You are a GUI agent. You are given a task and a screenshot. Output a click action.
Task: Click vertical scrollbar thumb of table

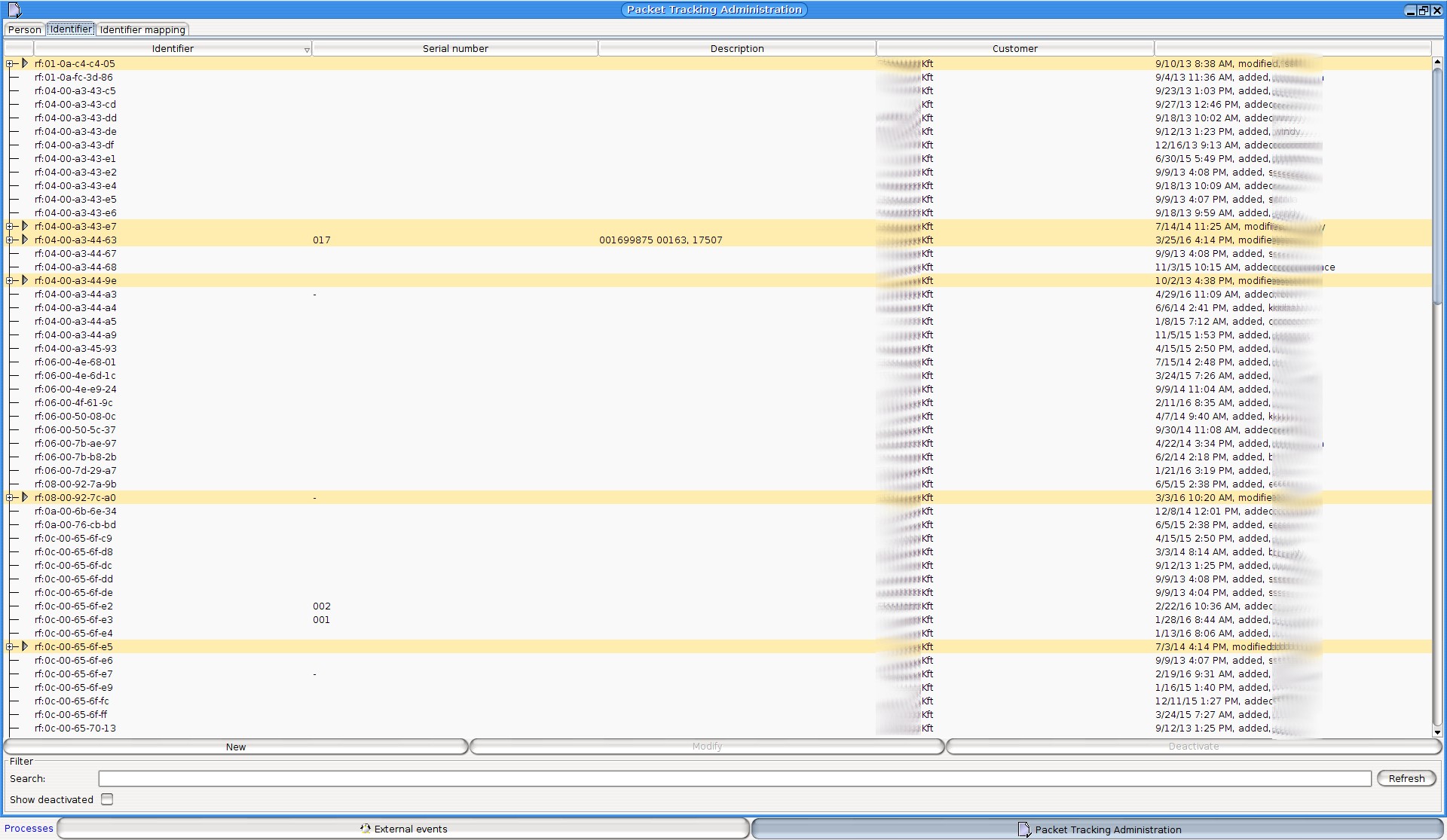pyautogui.click(x=1437, y=185)
